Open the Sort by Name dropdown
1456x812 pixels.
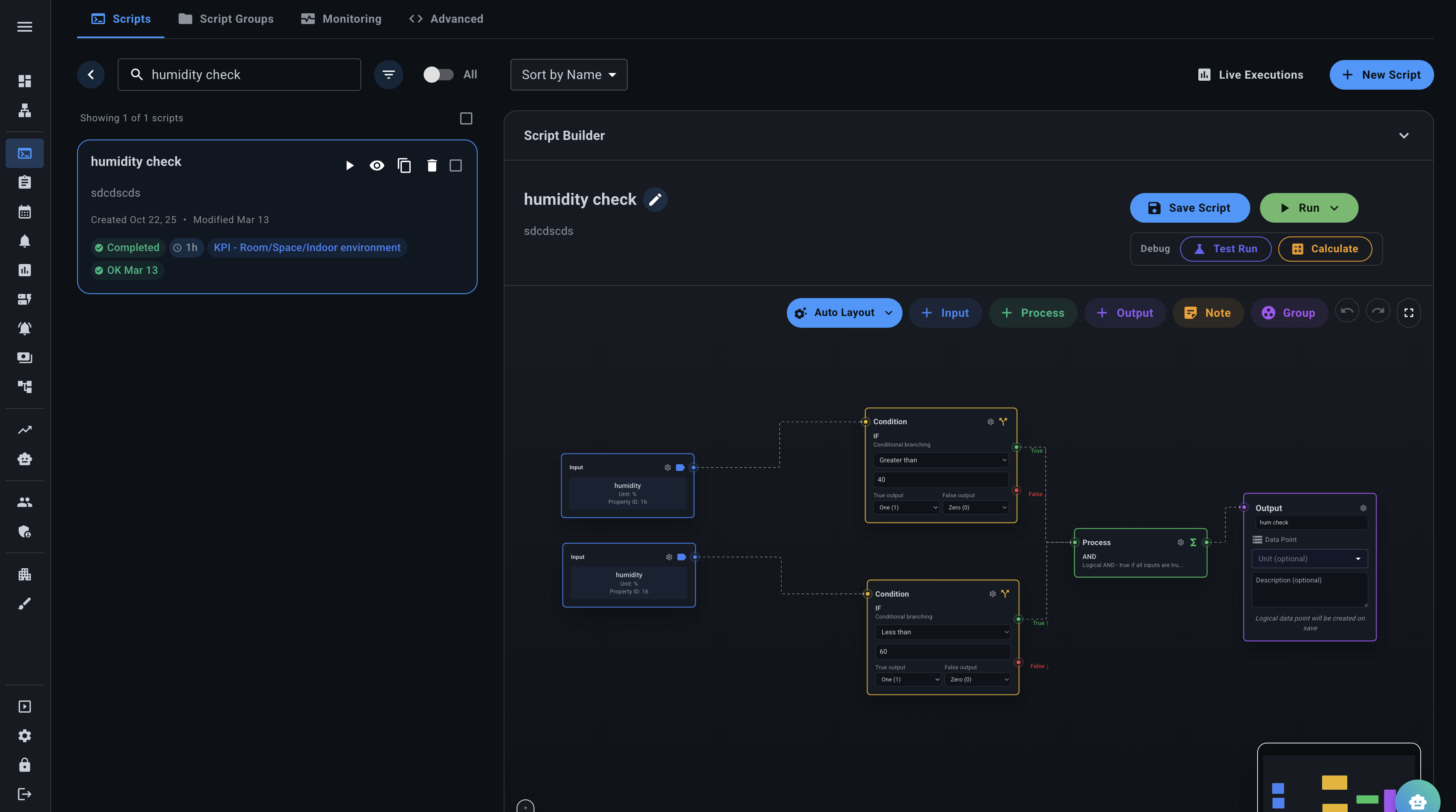pyautogui.click(x=568, y=74)
